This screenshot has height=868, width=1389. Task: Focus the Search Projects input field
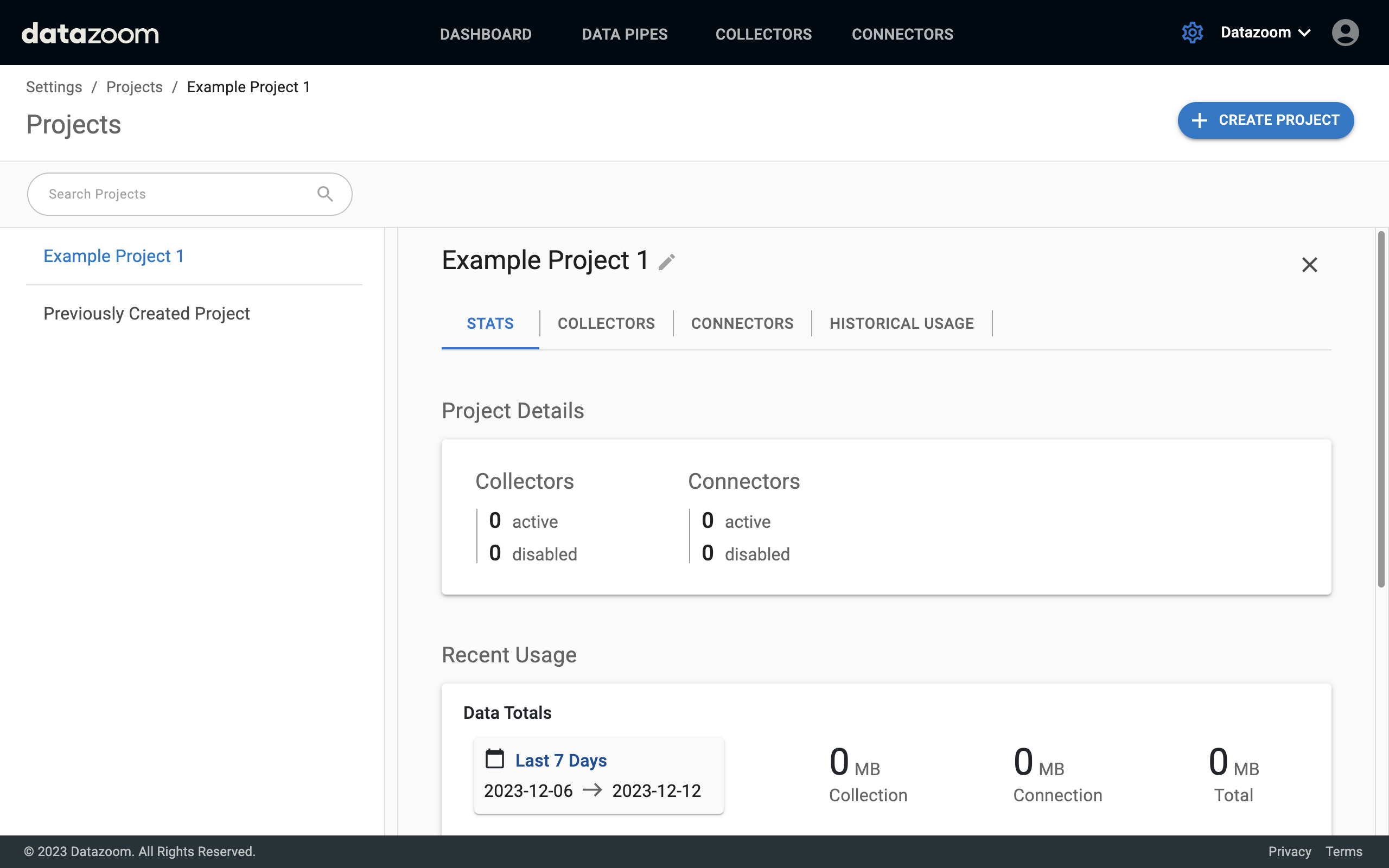189,194
